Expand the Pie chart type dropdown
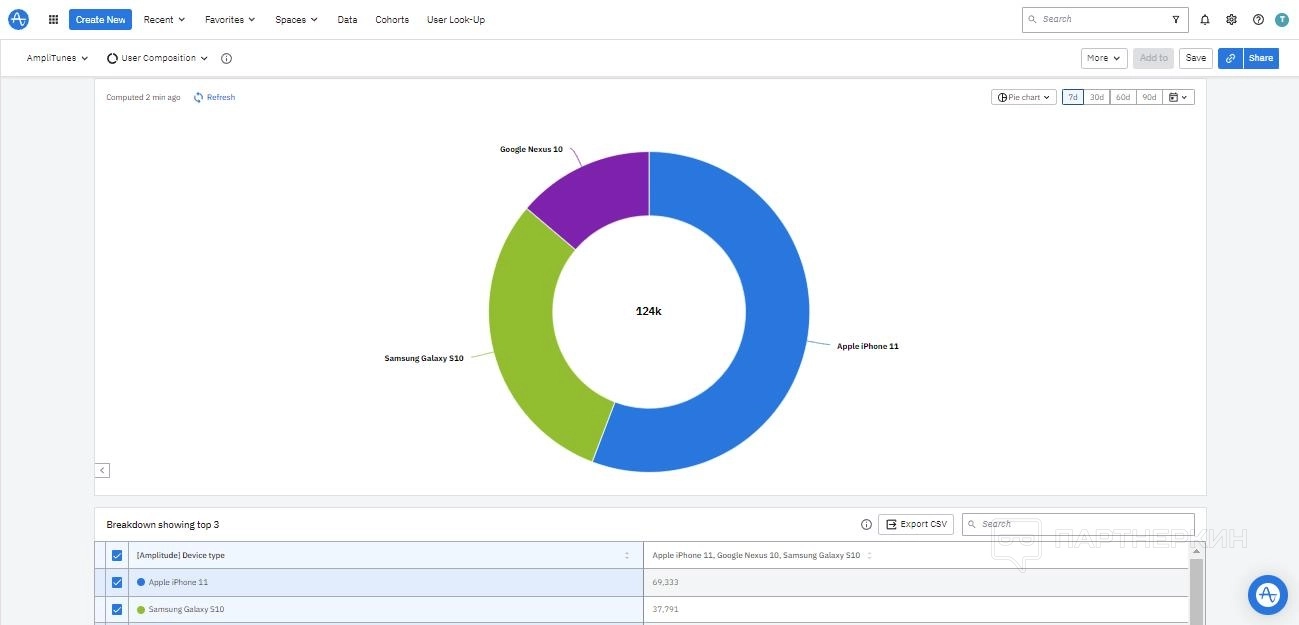Viewport: 1299px width, 625px height. pyautogui.click(x=1024, y=97)
